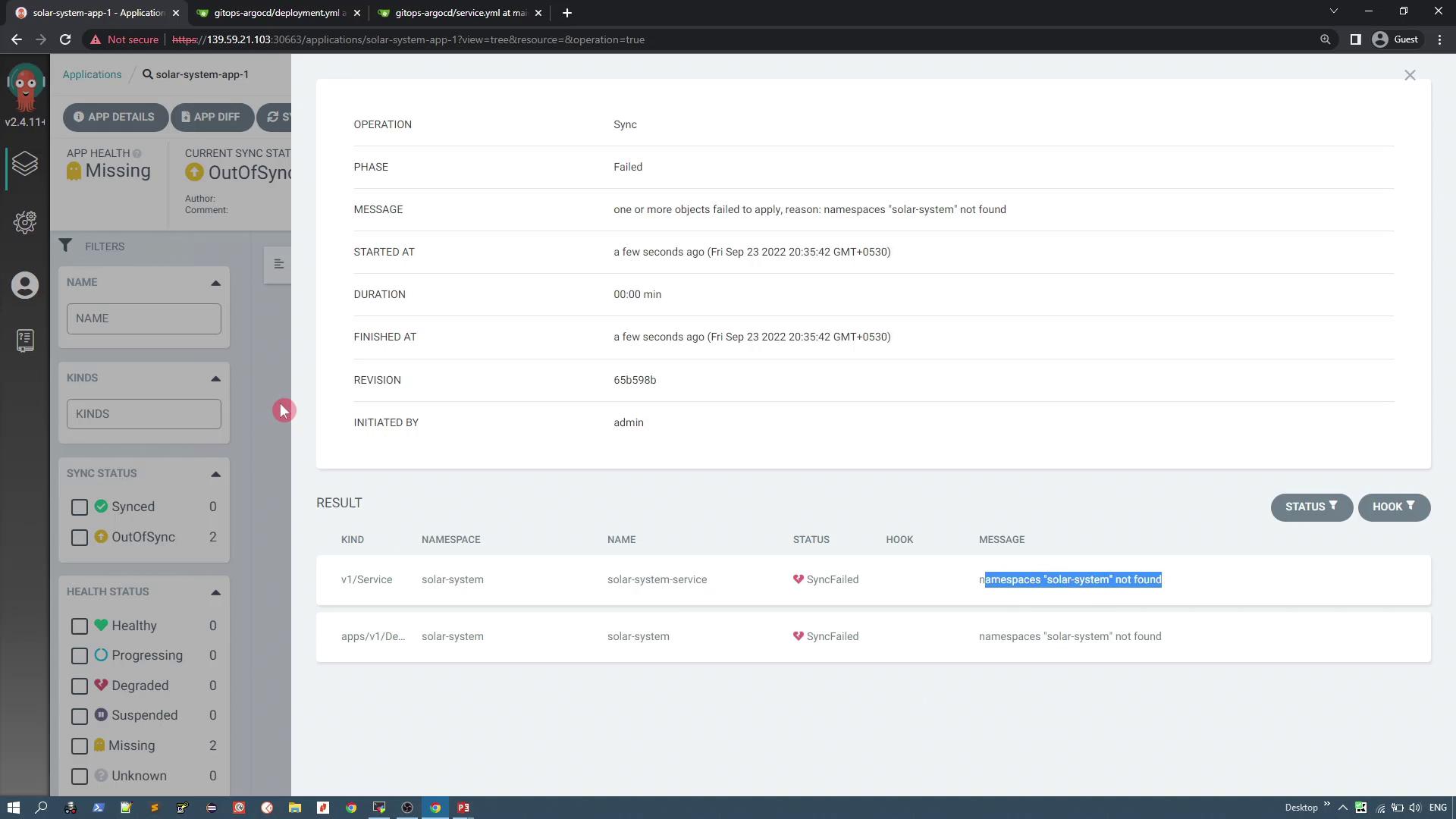The height and width of the screenshot is (819, 1456).
Task: Collapse the NAME filter section
Action: [215, 283]
